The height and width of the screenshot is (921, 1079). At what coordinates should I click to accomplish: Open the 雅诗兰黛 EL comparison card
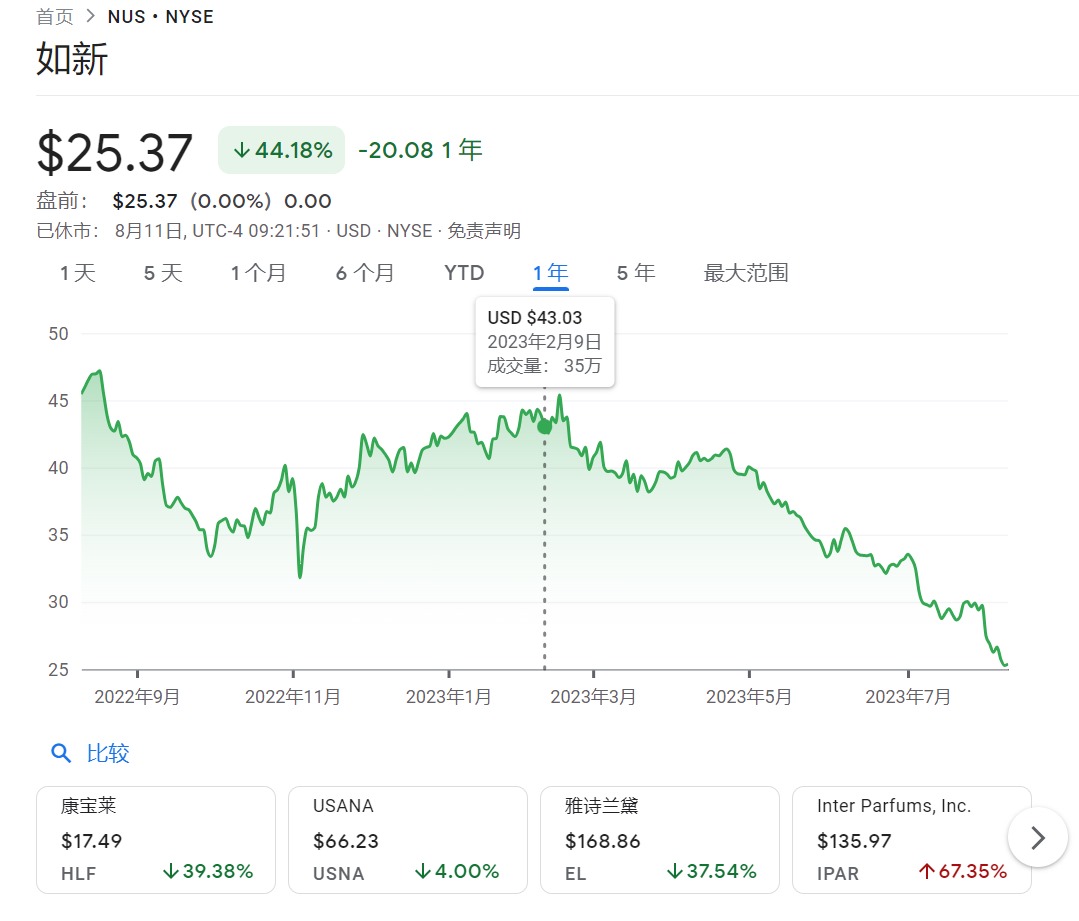(660, 840)
